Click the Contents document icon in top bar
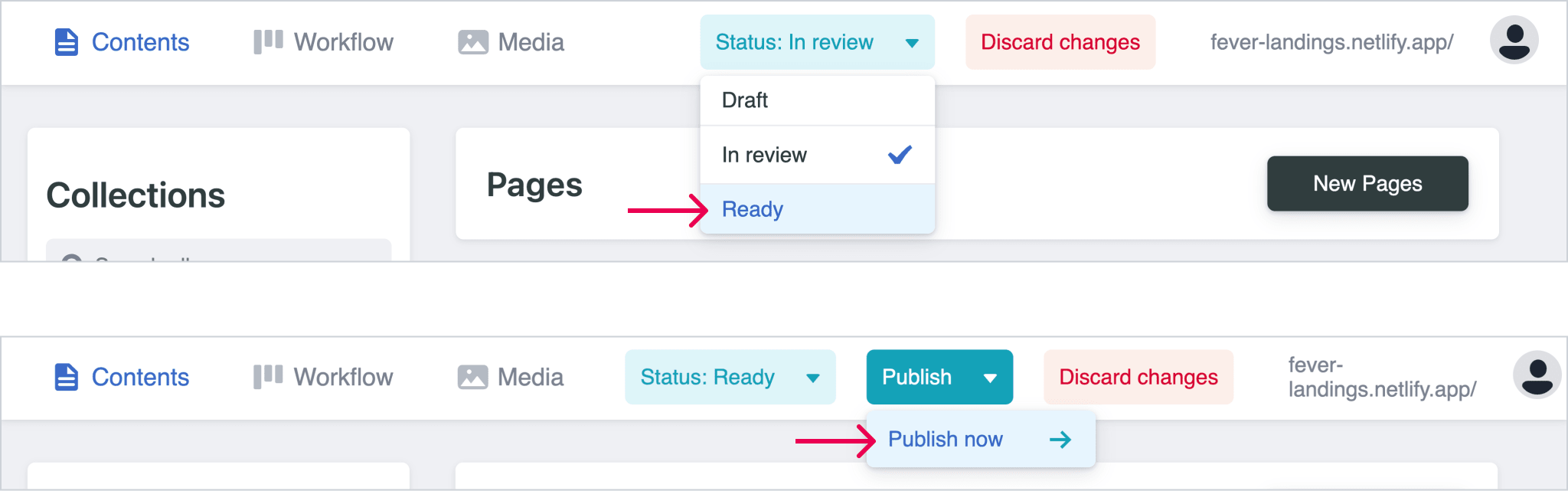This screenshot has height=491, width=1568. click(67, 42)
